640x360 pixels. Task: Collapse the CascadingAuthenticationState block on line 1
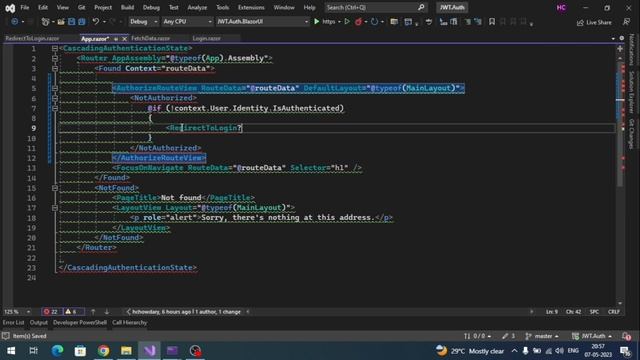point(55,48)
